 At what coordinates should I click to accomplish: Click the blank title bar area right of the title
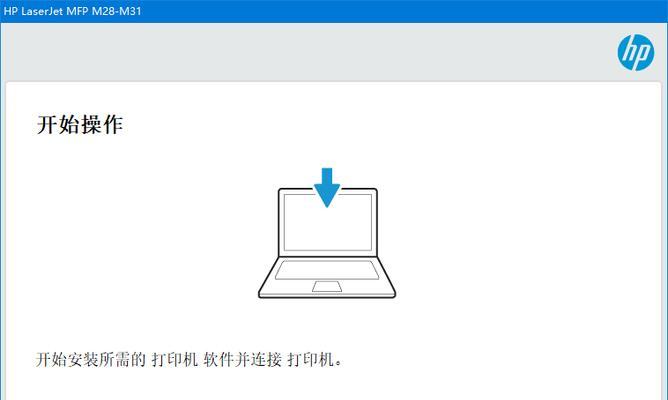(x=405, y=11)
